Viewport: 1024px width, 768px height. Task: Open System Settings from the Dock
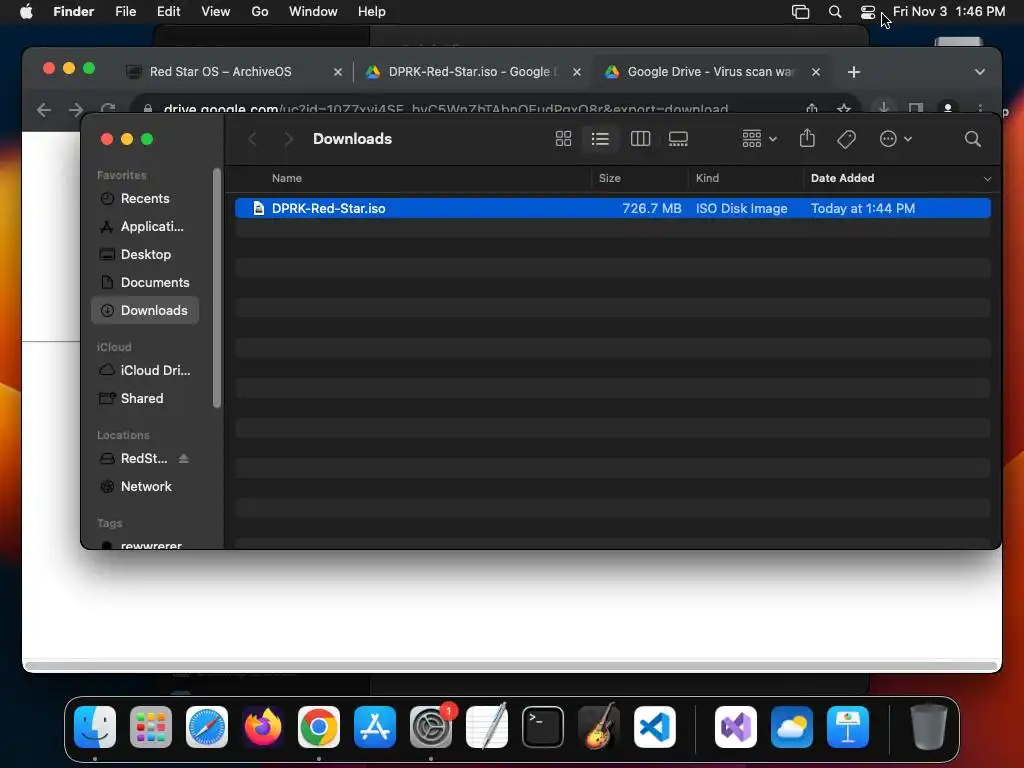tap(431, 727)
